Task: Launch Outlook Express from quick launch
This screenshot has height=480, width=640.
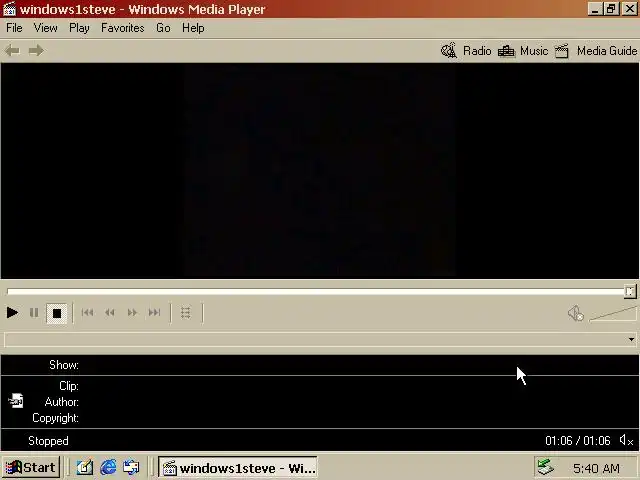Action: point(131,467)
